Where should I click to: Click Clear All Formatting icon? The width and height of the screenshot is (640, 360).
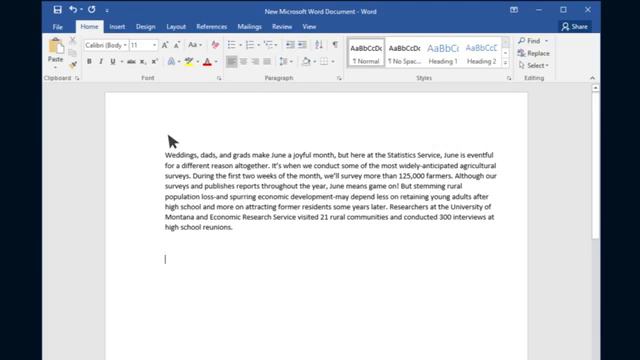(215, 45)
